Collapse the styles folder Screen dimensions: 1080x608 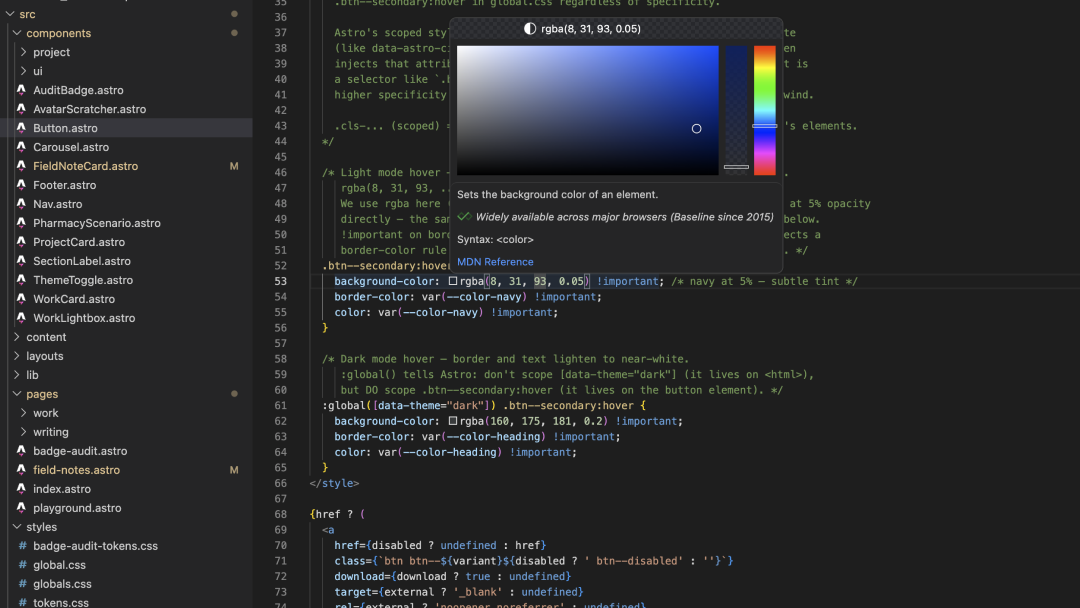coord(17,527)
